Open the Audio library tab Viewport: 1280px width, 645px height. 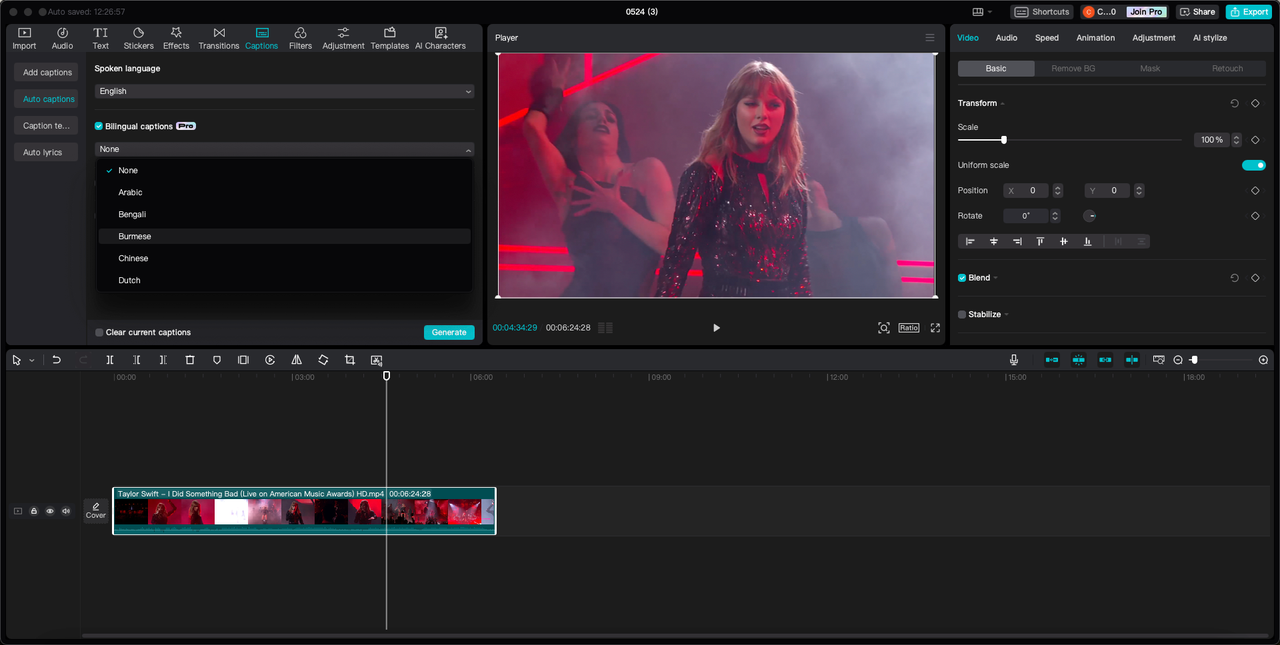click(62, 38)
